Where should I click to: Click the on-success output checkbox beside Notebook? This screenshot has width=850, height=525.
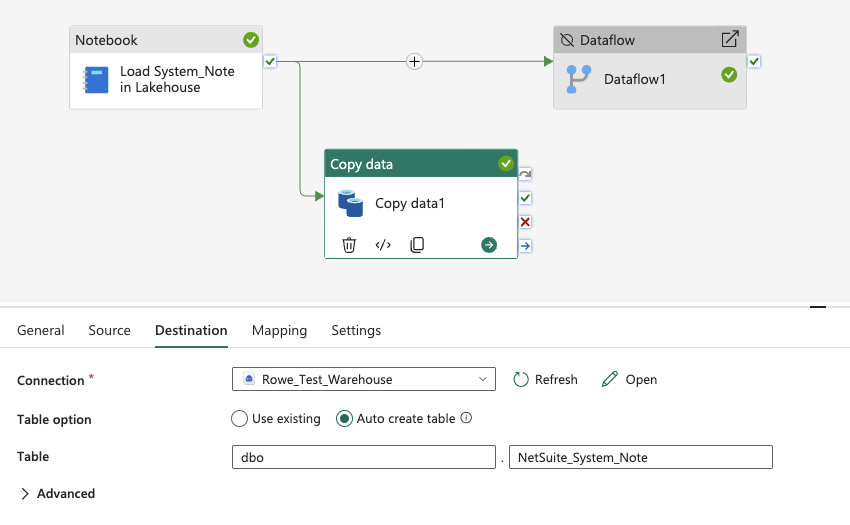coord(270,61)
